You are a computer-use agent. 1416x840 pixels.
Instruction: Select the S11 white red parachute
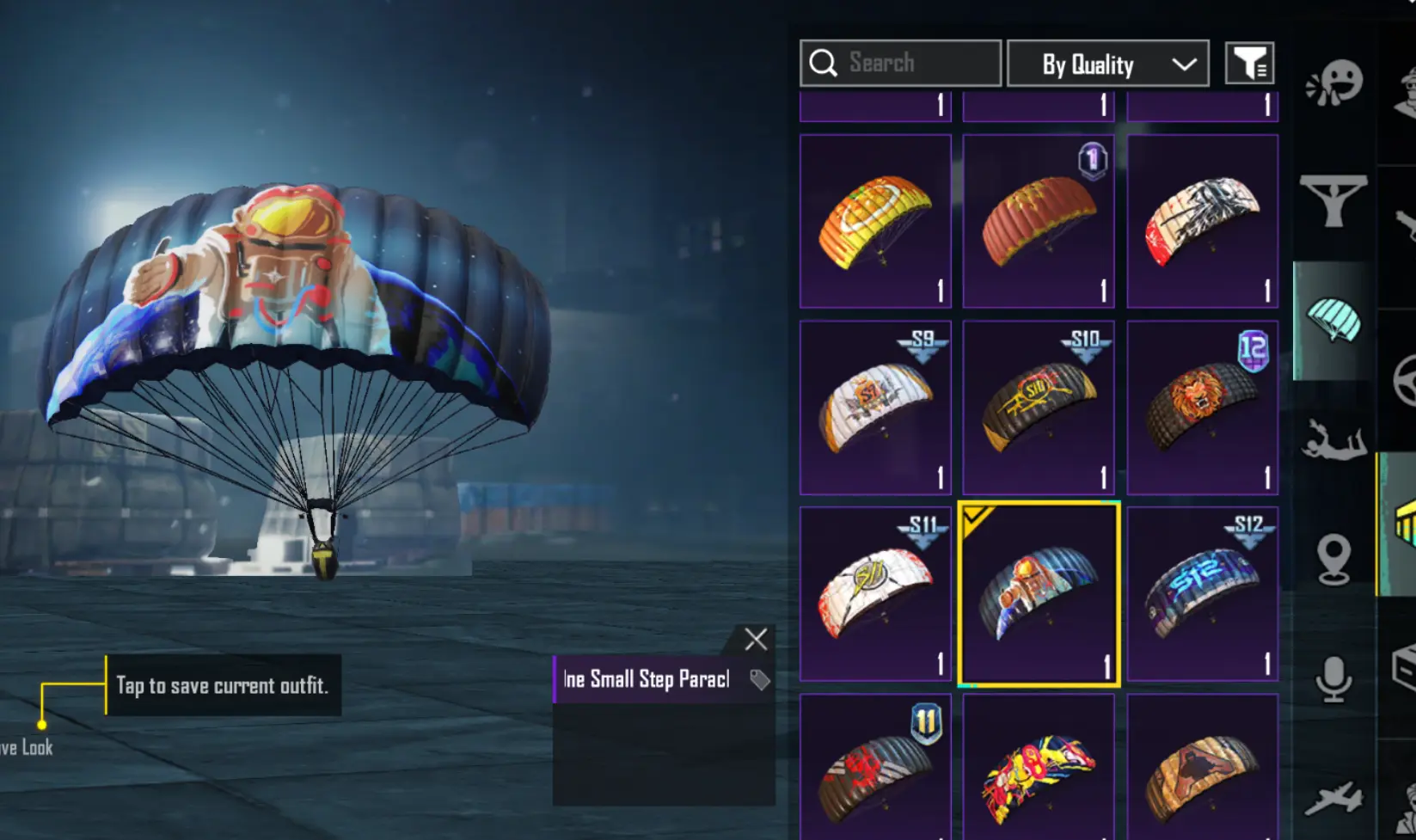(x=875, y=594)
